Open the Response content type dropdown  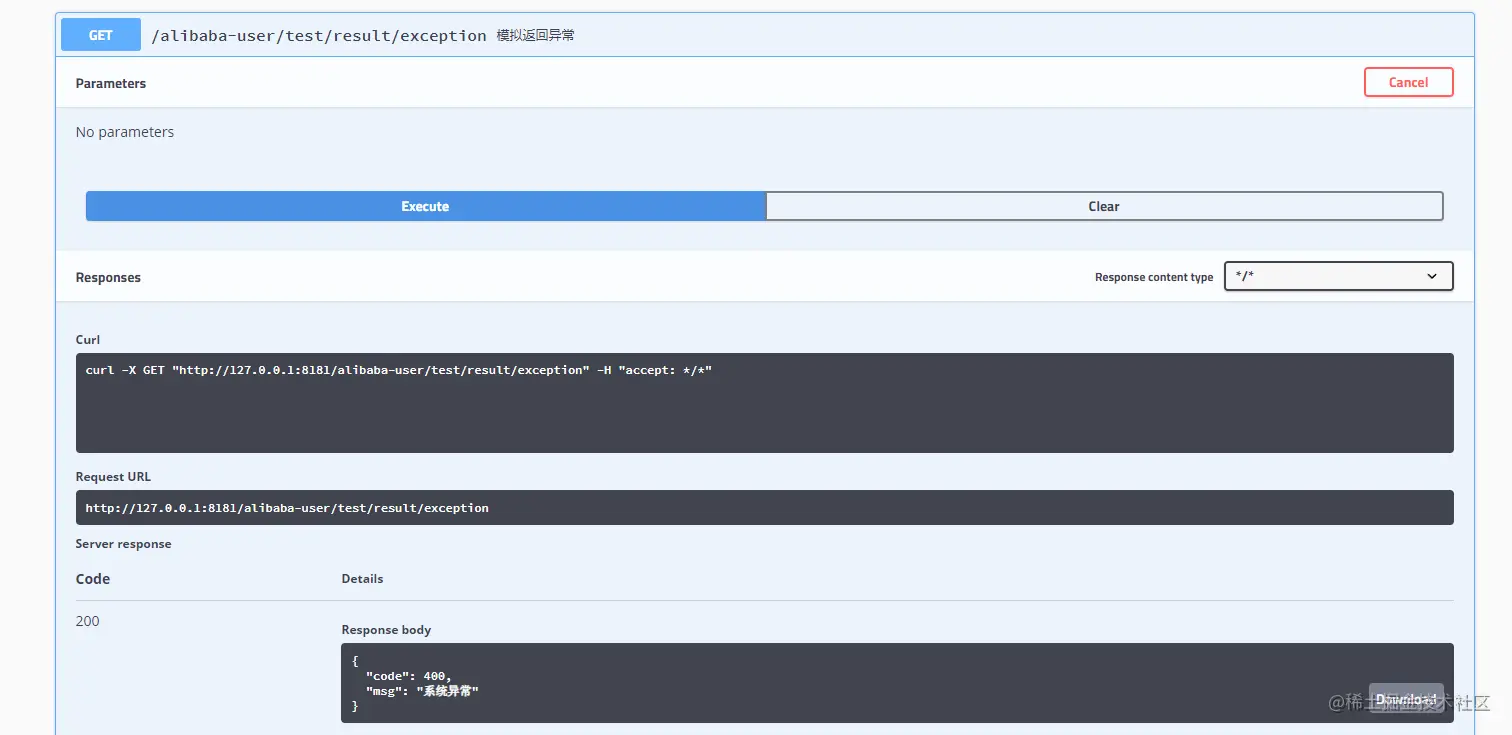point(1338,276)
